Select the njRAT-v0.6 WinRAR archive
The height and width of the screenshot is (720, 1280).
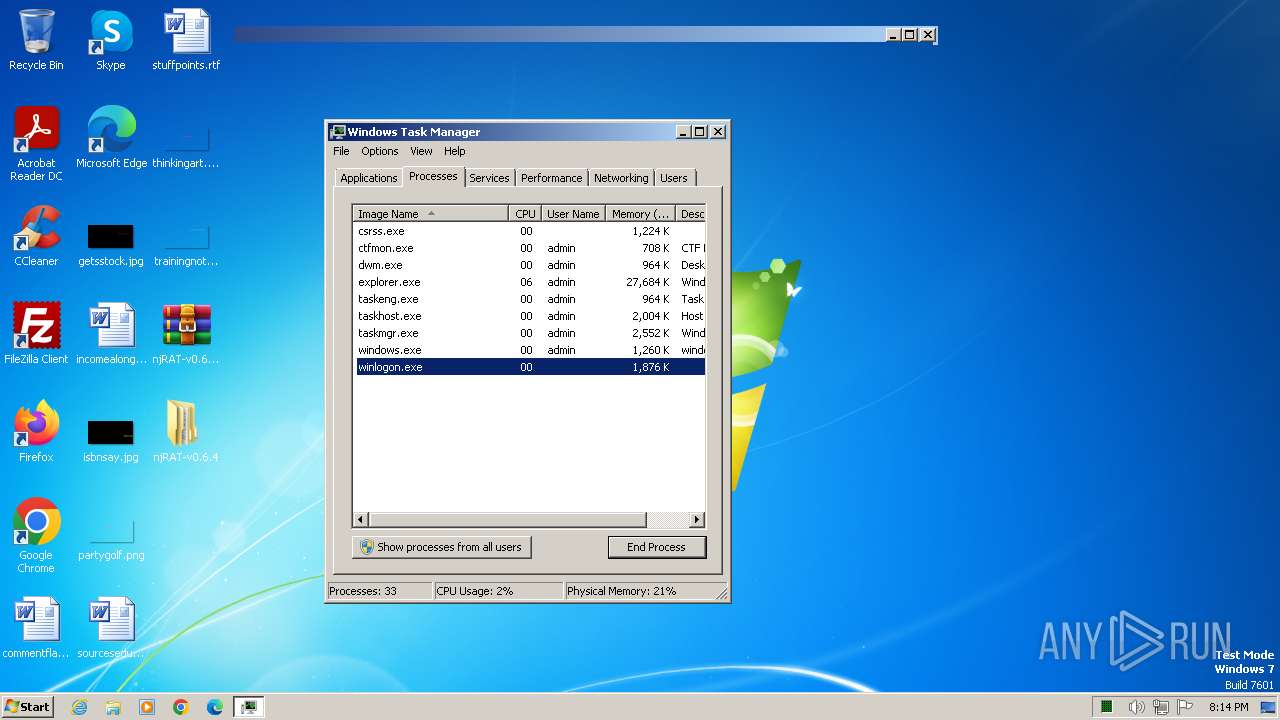pyautogui.click(x=186, y=333)
